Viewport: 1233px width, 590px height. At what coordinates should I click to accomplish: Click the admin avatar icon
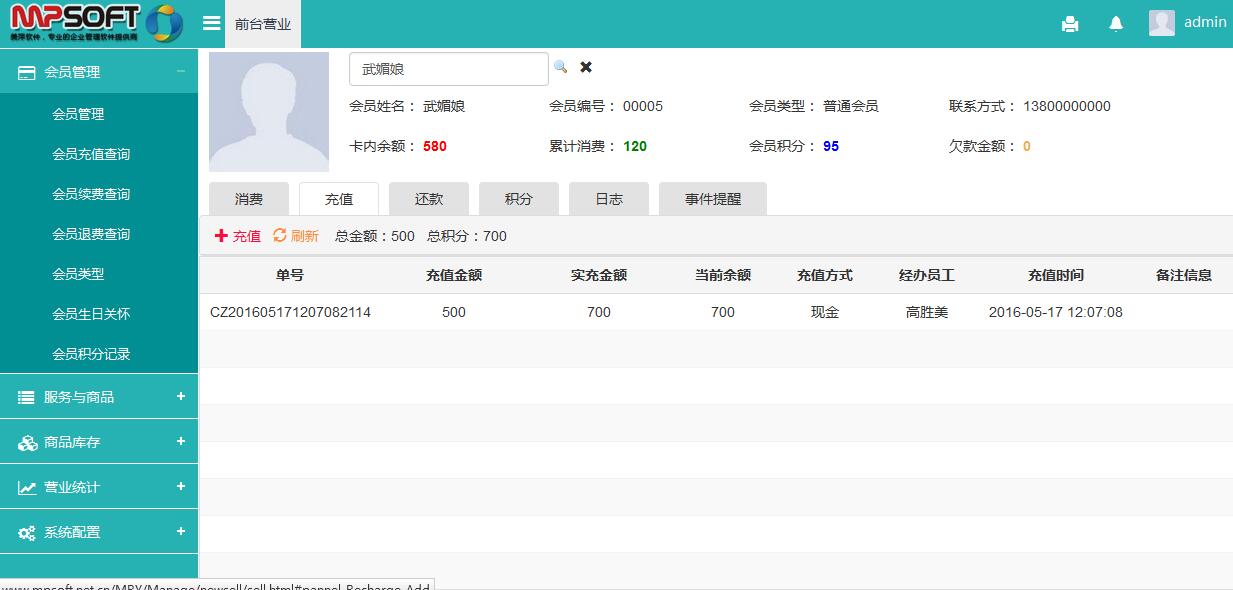(1161, 23)
